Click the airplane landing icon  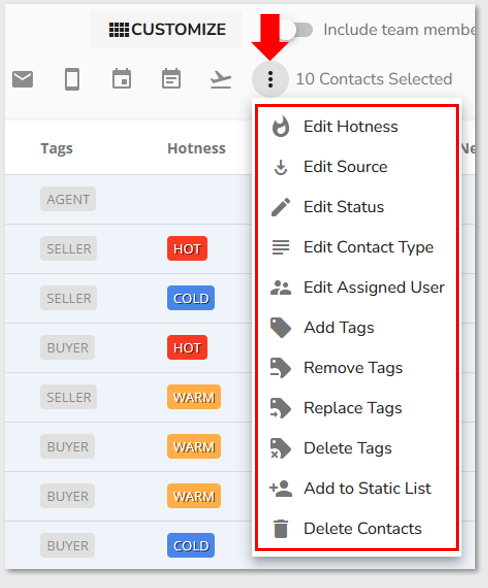tap(221, 80)
